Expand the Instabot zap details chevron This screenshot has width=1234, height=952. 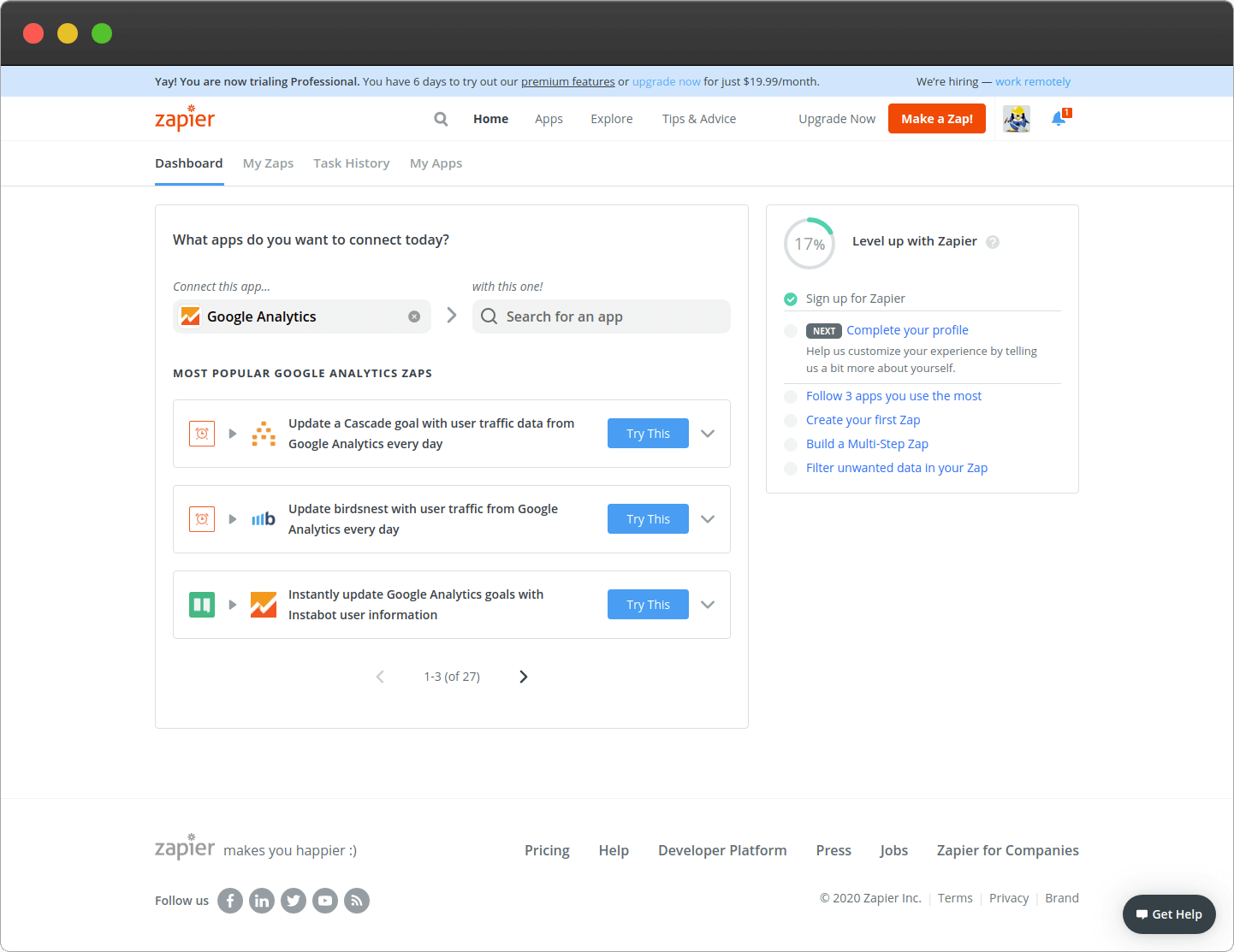coord(708,605)
